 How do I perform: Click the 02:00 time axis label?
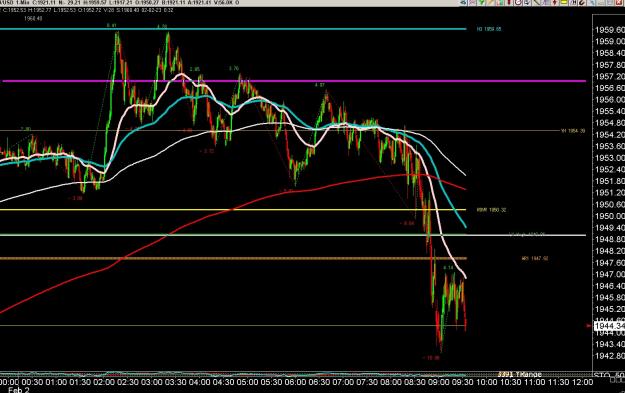104,382
